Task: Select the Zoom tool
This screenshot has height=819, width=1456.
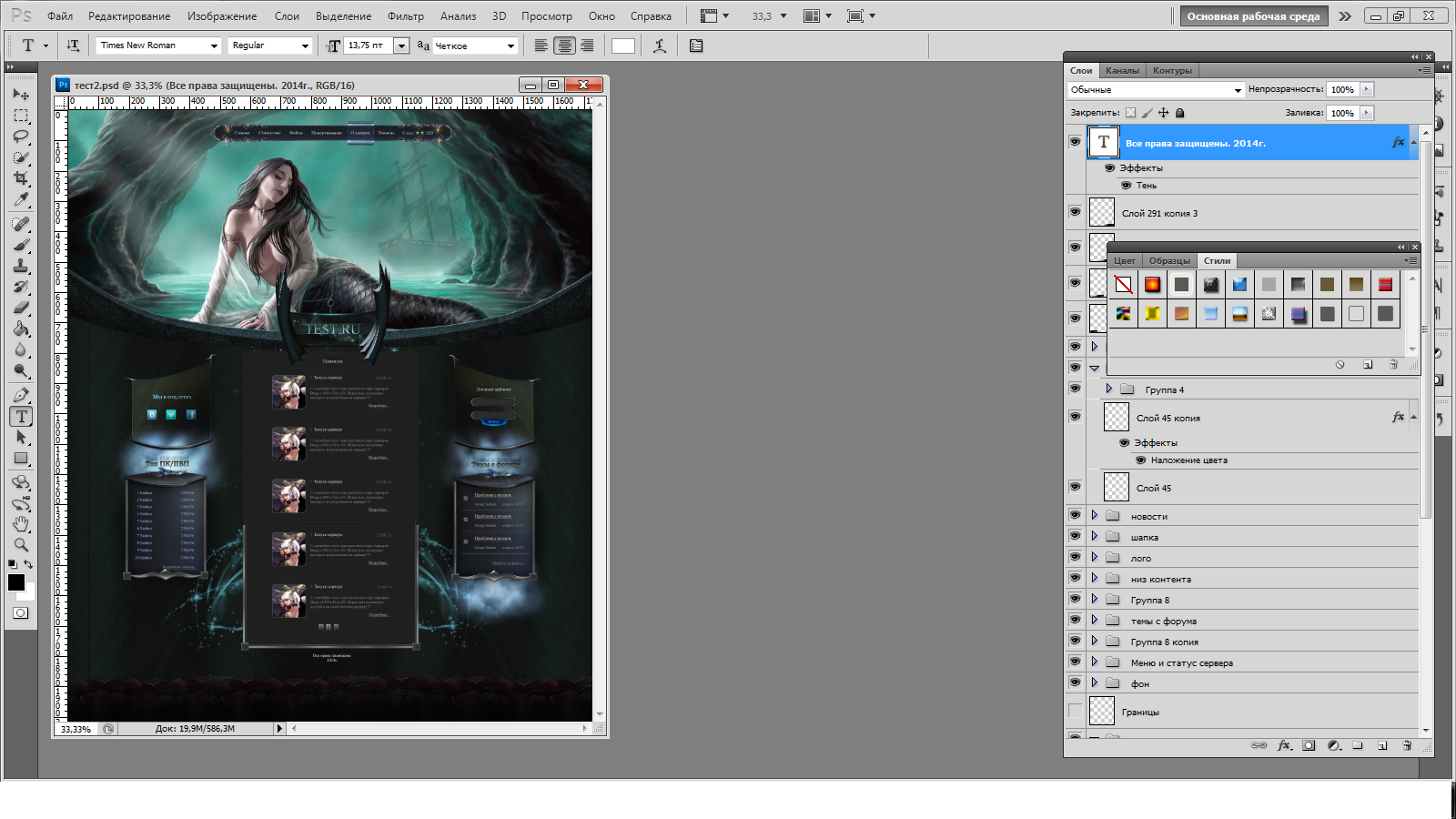Action: pyautogui.click(x=21, y=545)
